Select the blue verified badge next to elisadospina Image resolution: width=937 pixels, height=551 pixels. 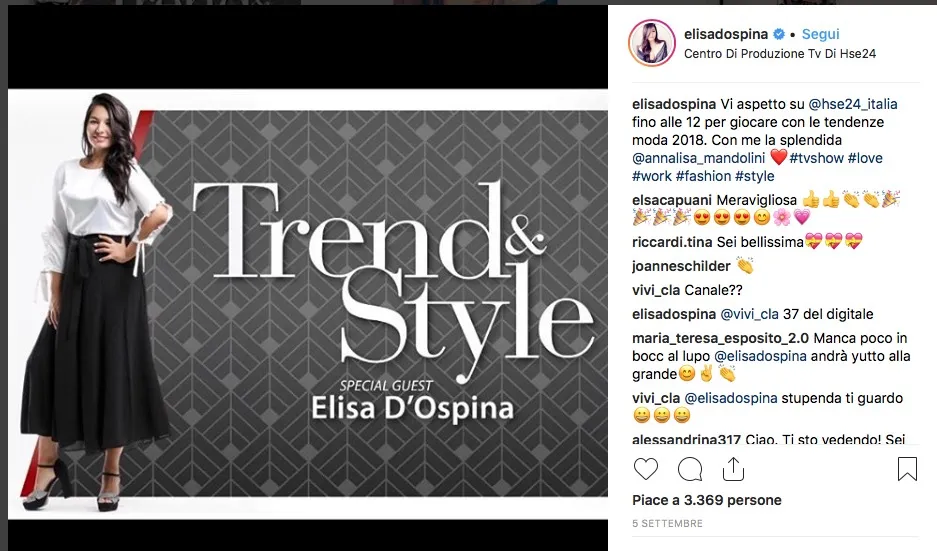[x=779, y=34]
